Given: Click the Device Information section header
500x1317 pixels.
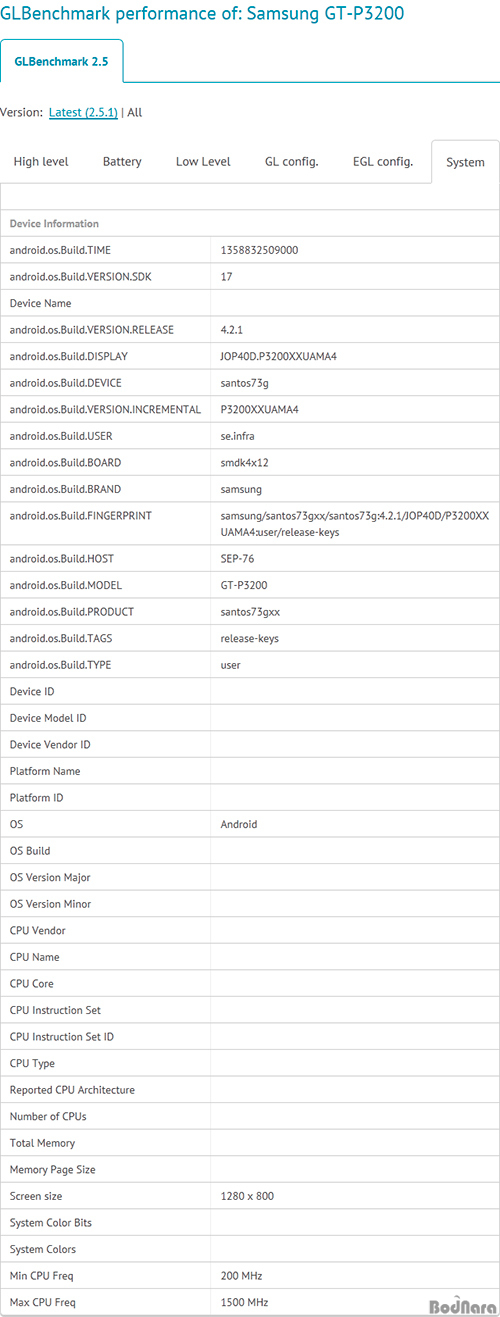Looking at the screenshot, I should (250, 224).
